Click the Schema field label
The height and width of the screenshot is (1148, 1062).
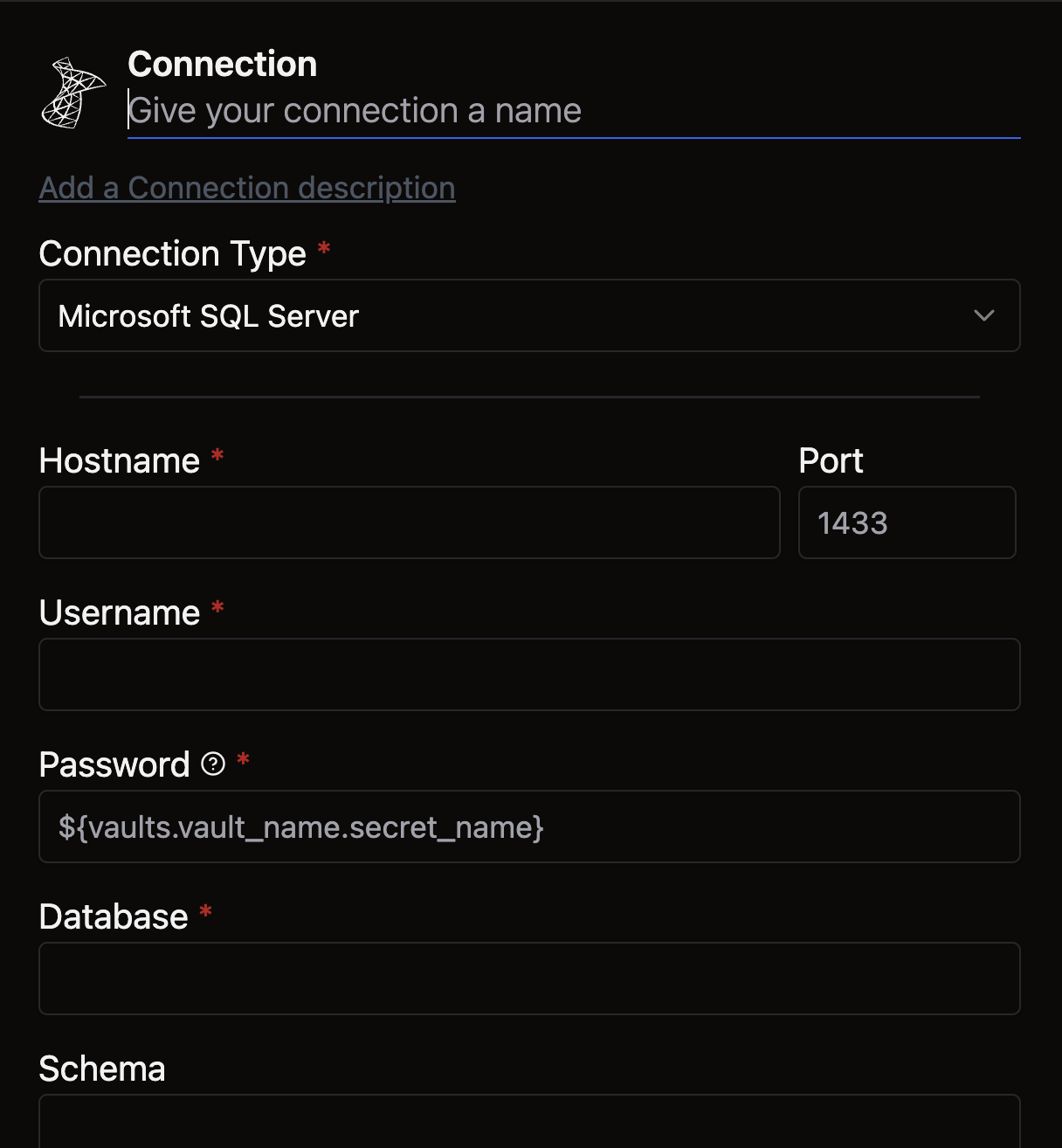[x=102, y=1068]
